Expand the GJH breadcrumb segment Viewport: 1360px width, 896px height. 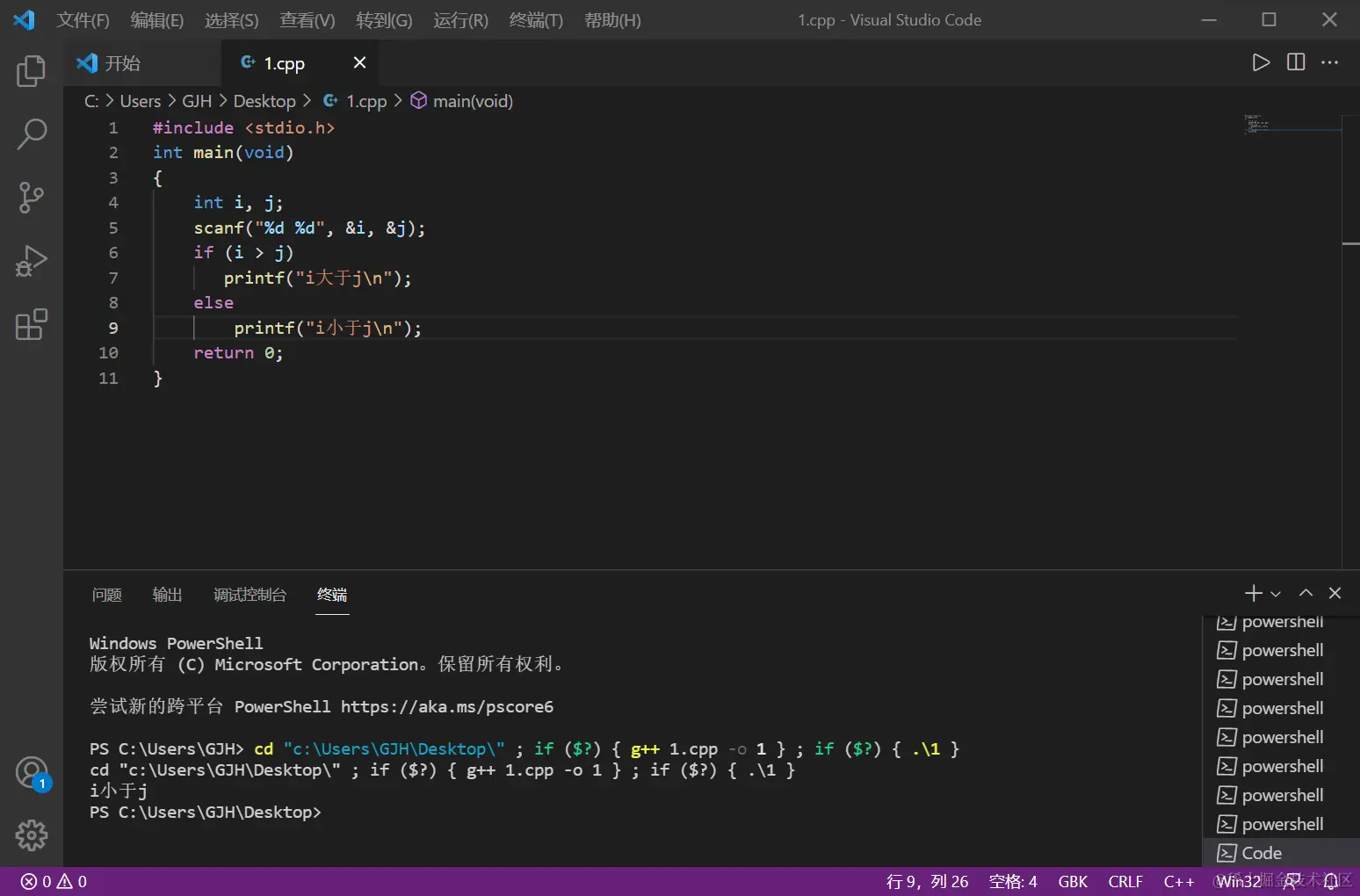point(197,101)
